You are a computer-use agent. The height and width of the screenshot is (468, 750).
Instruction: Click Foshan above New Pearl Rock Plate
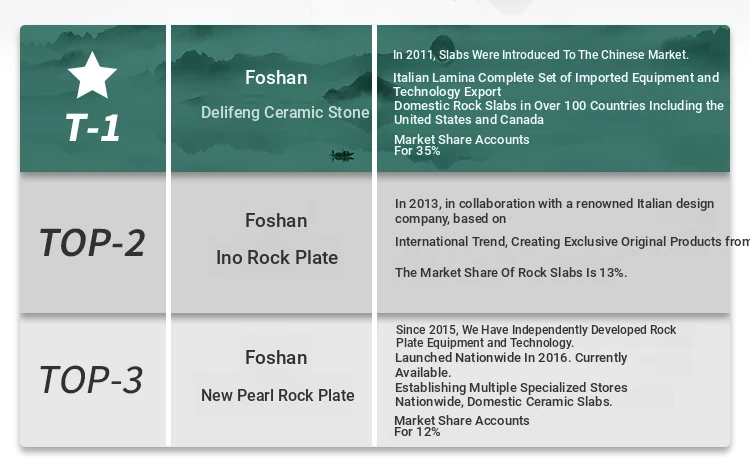click(276, 357)
